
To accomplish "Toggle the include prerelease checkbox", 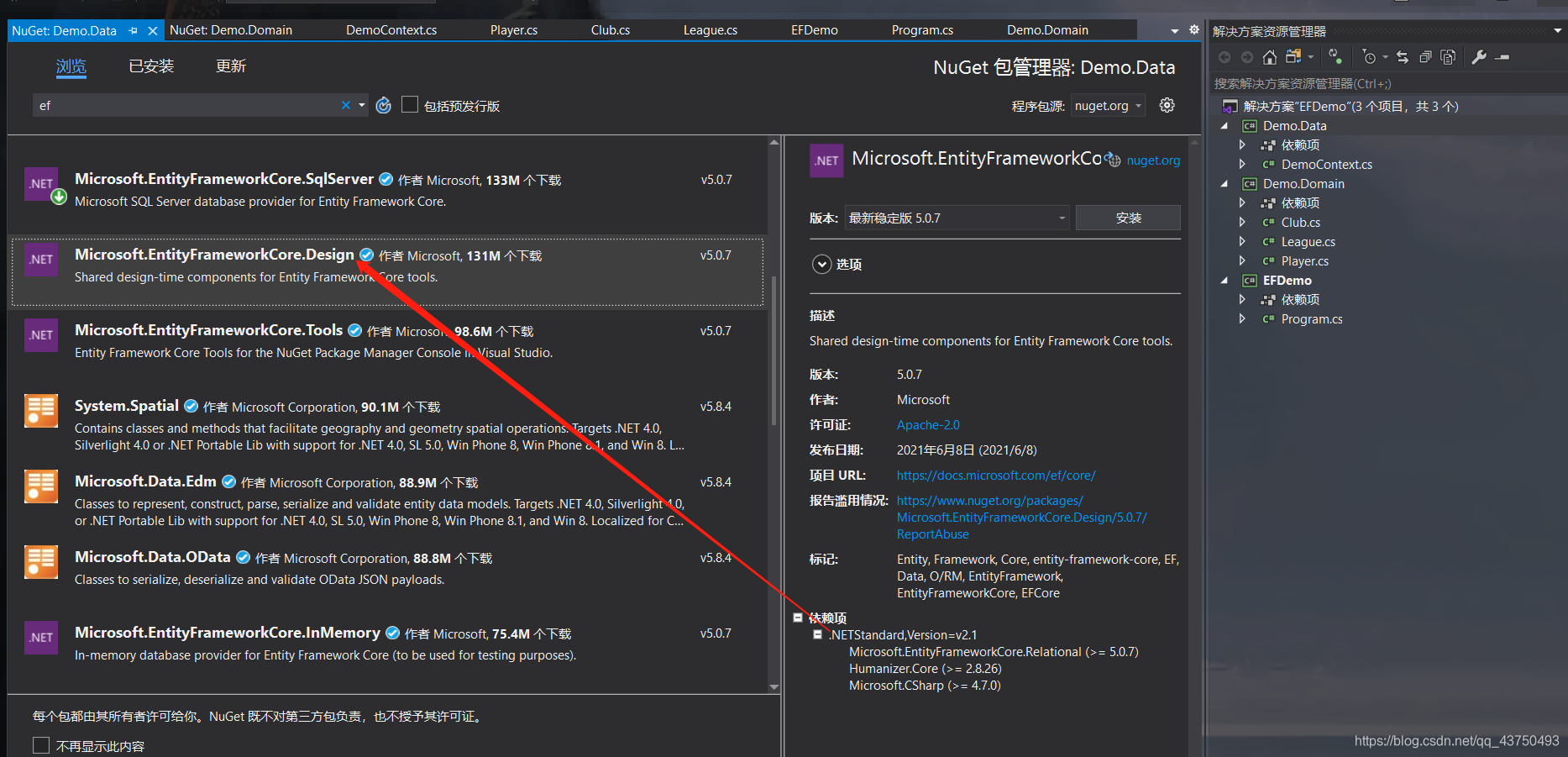I will (410, 105).
